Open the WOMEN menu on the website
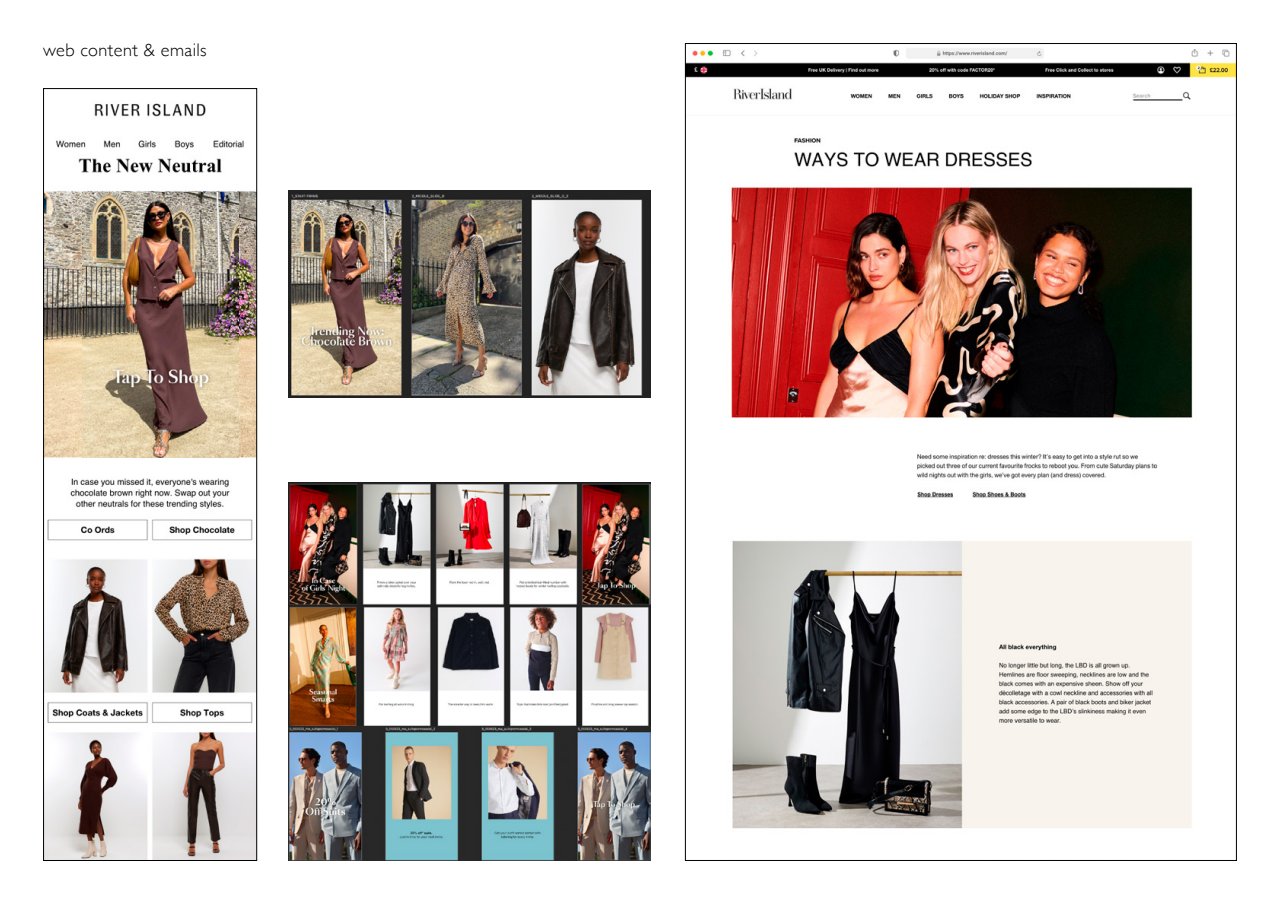 coord(861,96)
